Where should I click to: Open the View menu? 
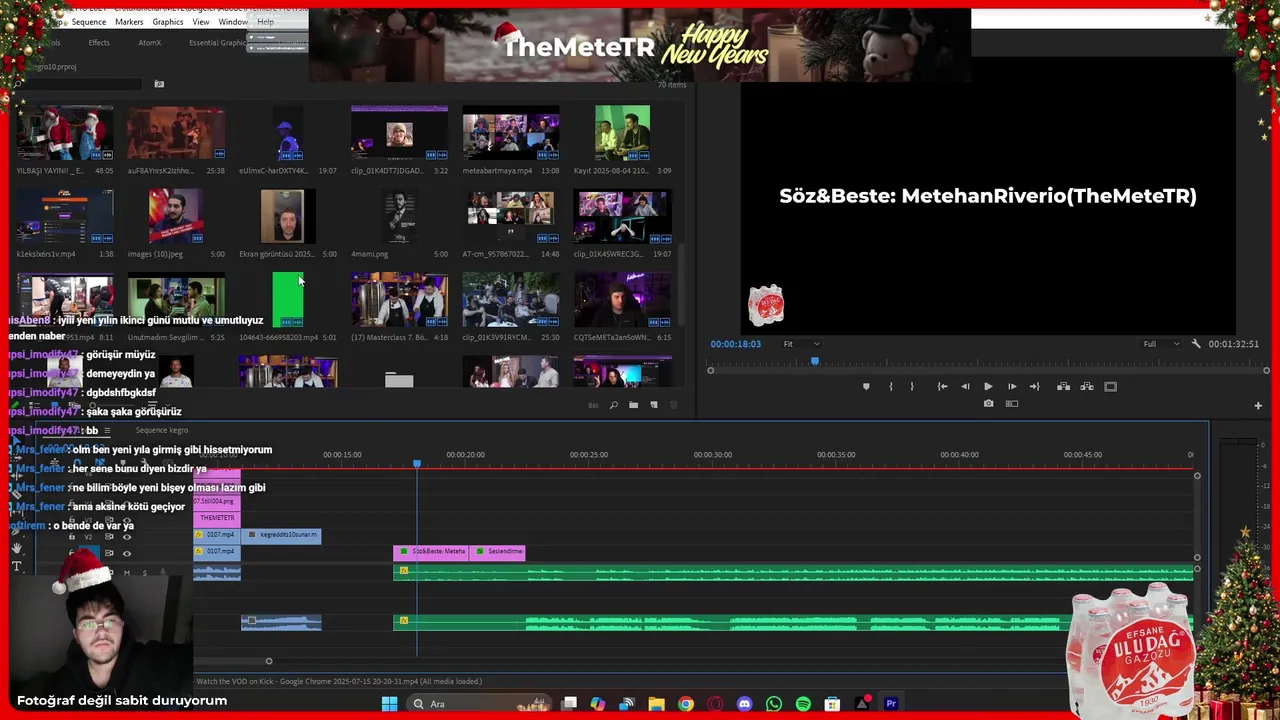(201, 22)
